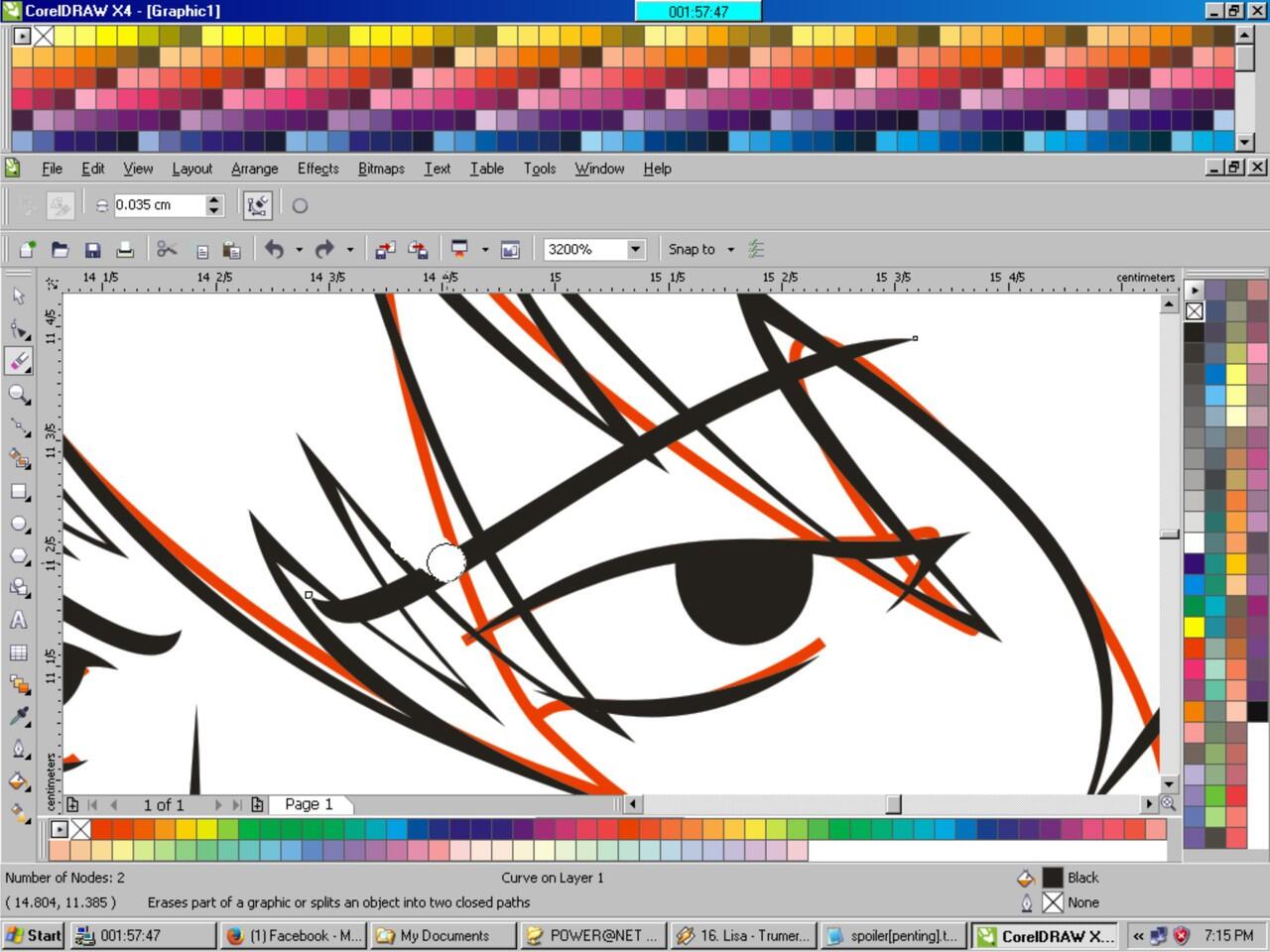Select the Table tool
The height and width of the screenshot is (952, 1270).
click(19, 652)
